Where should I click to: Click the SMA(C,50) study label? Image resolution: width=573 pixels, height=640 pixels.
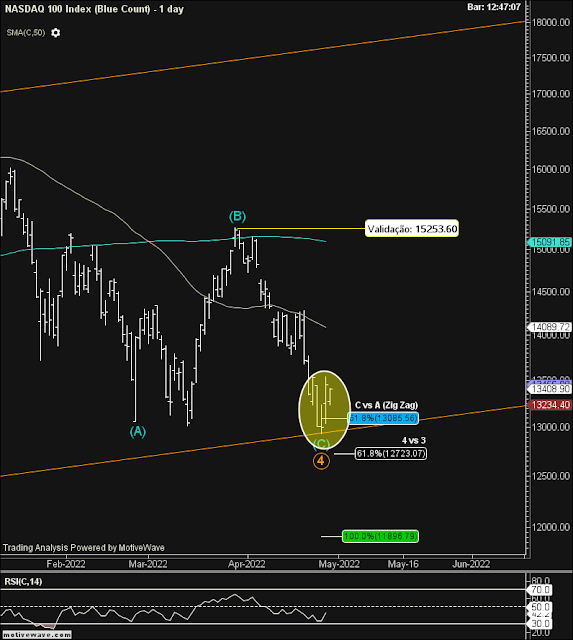26,33
